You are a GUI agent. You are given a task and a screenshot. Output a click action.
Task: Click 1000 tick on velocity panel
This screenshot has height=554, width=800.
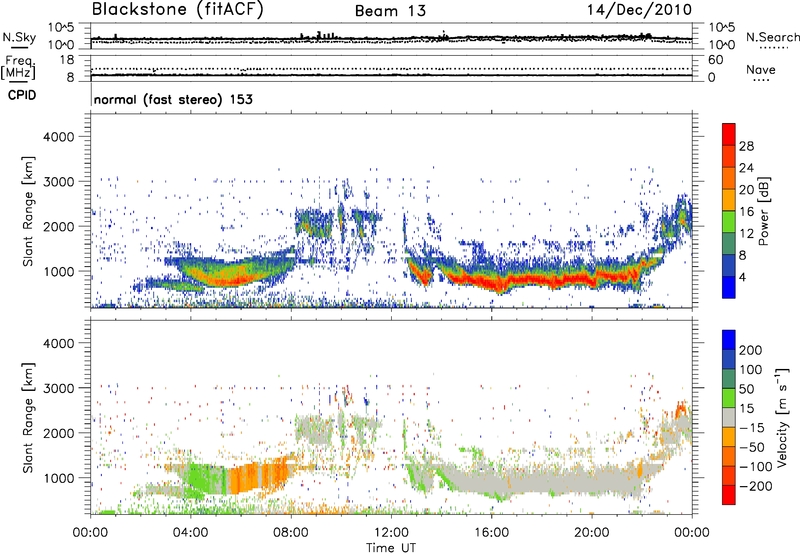(58, 478)
